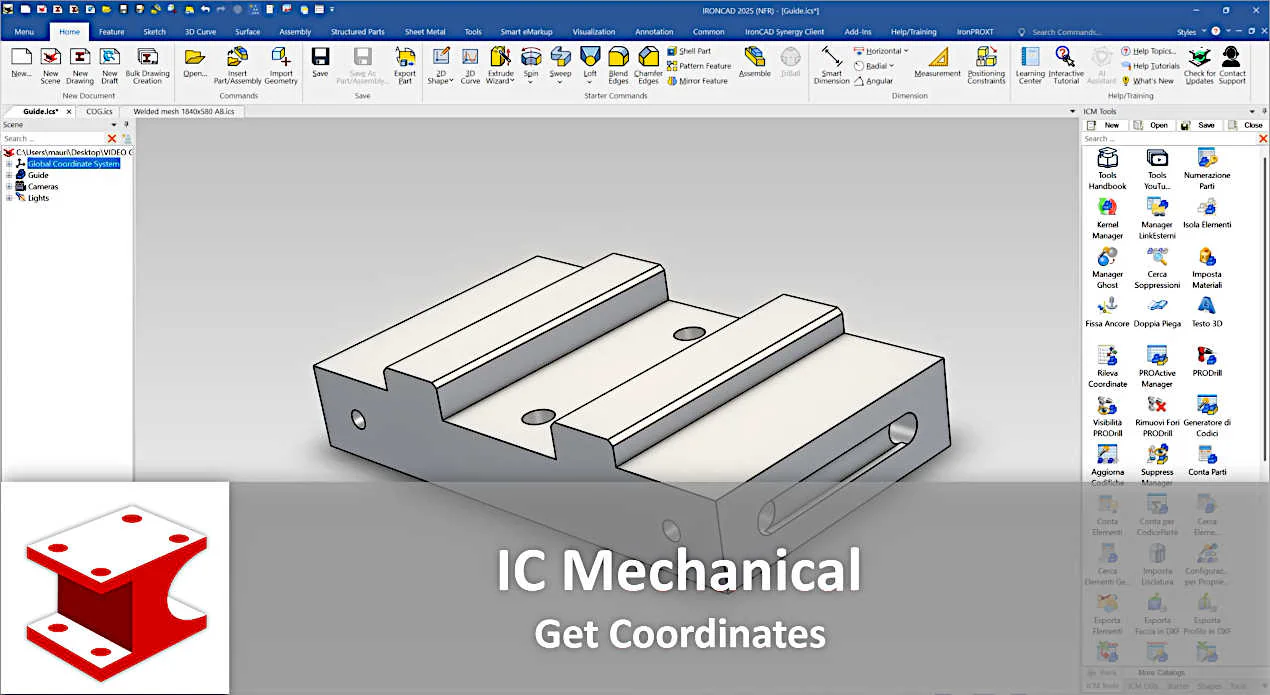Switch to the COG.ics document tab

point(100,111)
